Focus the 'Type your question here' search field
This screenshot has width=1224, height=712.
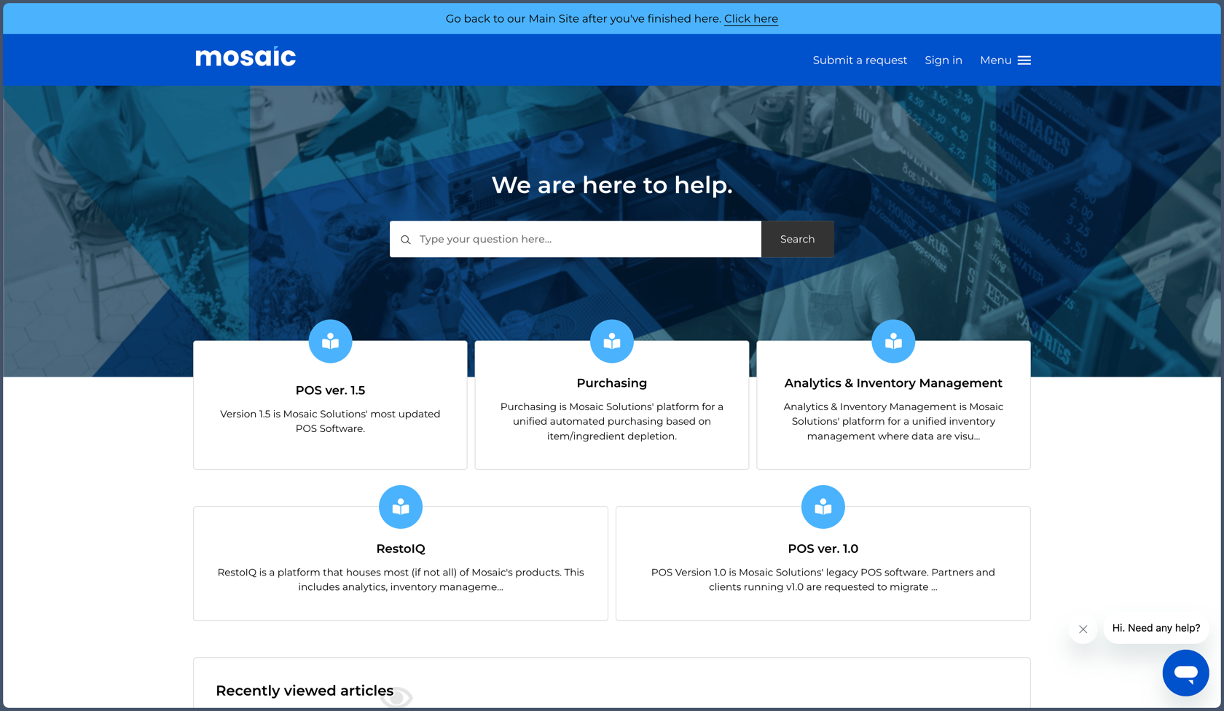click(576, 240)
